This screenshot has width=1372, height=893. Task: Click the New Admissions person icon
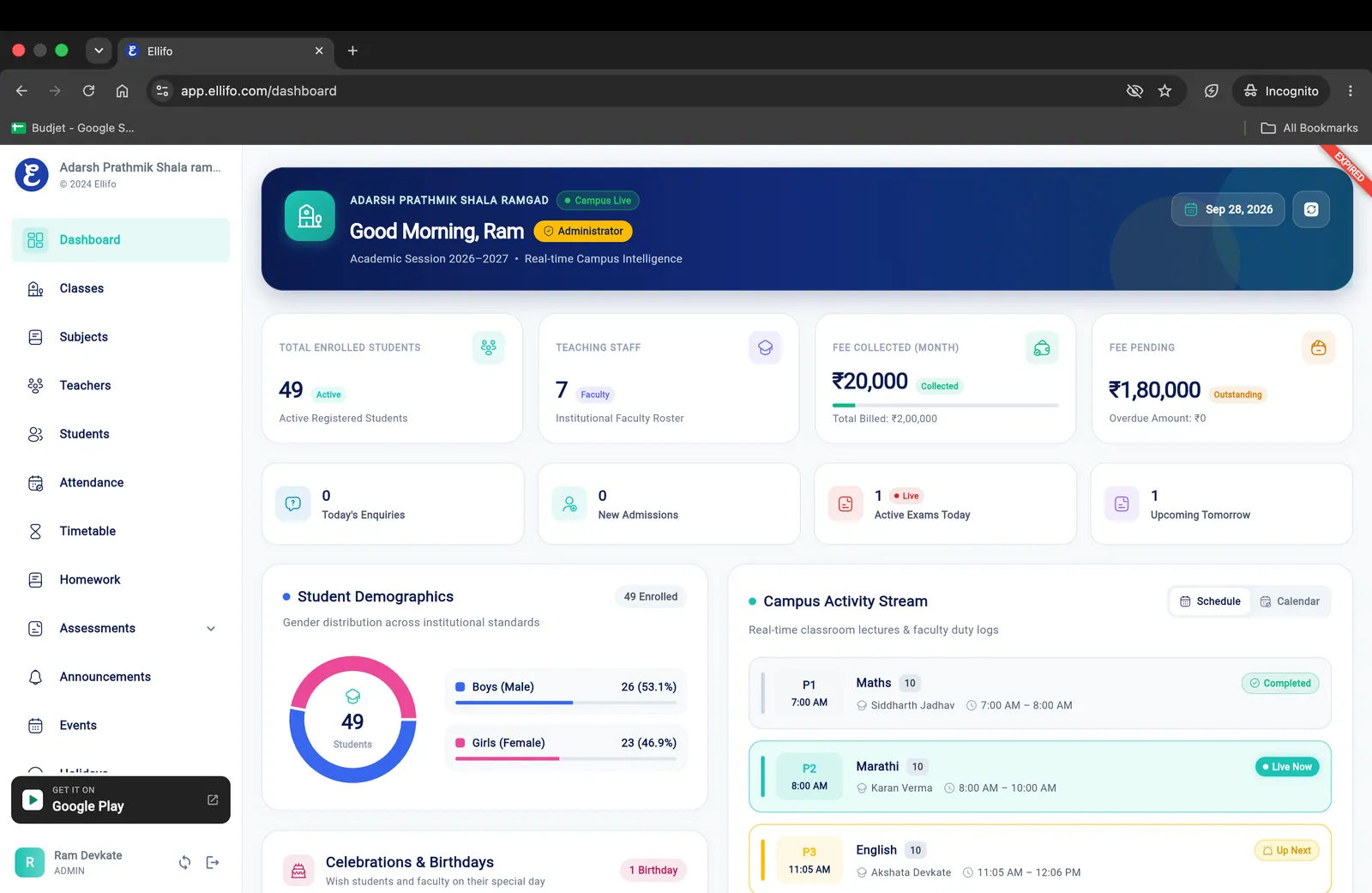(x=569, y=504)
